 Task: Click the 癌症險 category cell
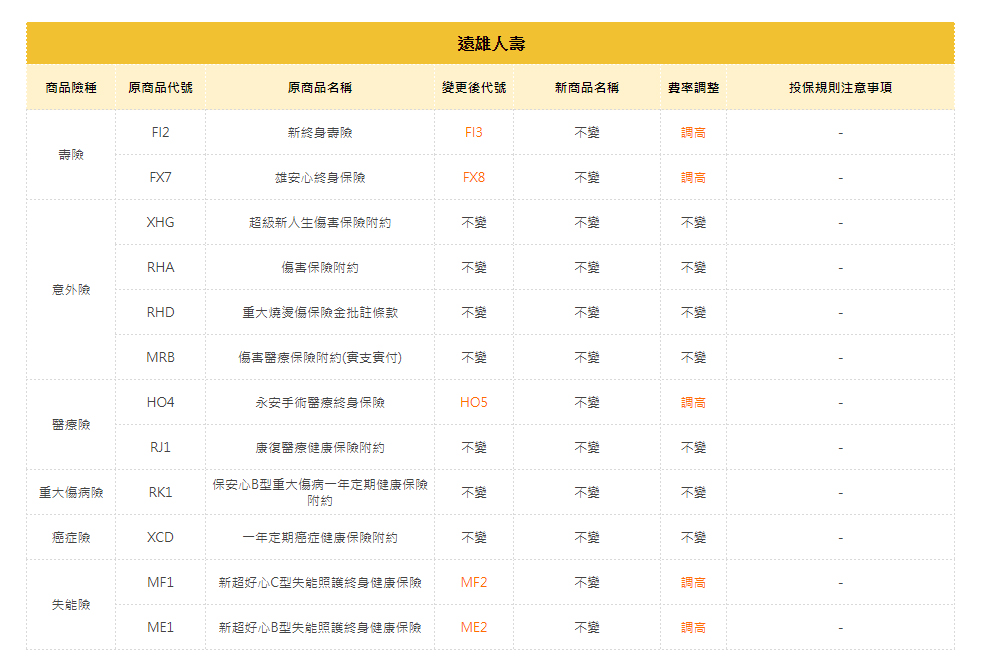tap(71, 537)
